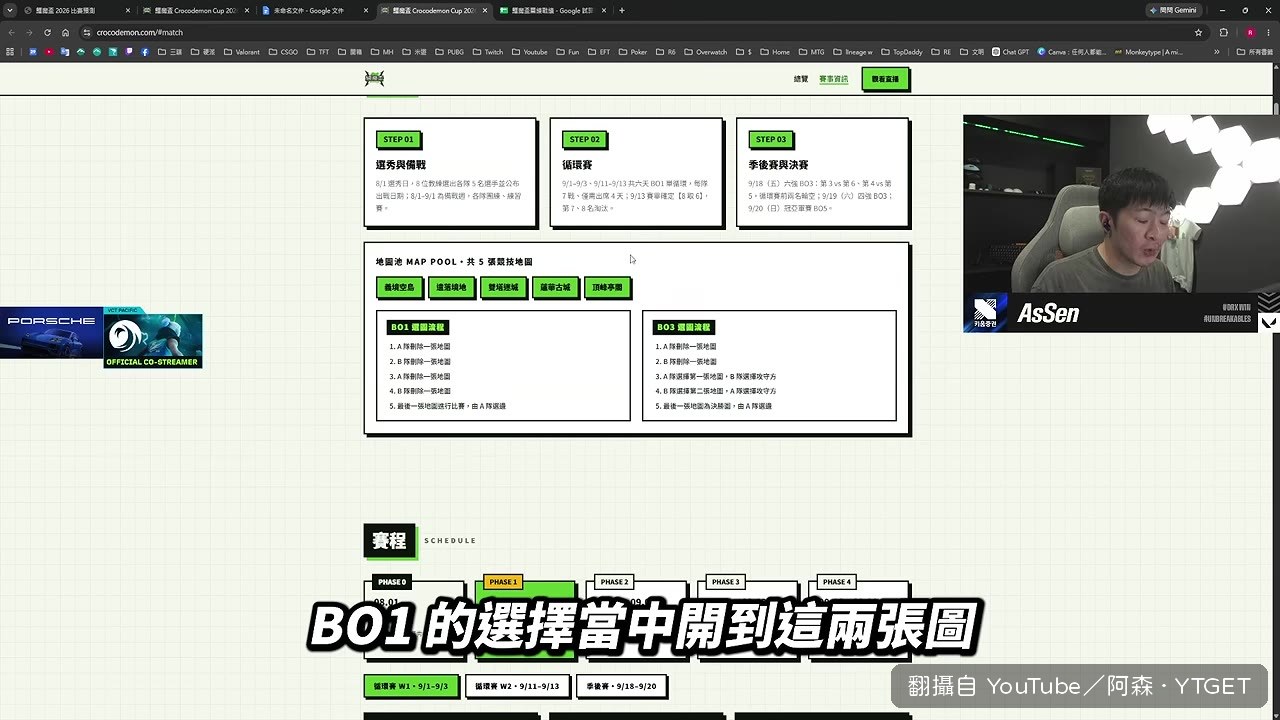The image size is (1280, 720).
Task: Open the 所有書籤 folder
Action: coord(1254,52)
